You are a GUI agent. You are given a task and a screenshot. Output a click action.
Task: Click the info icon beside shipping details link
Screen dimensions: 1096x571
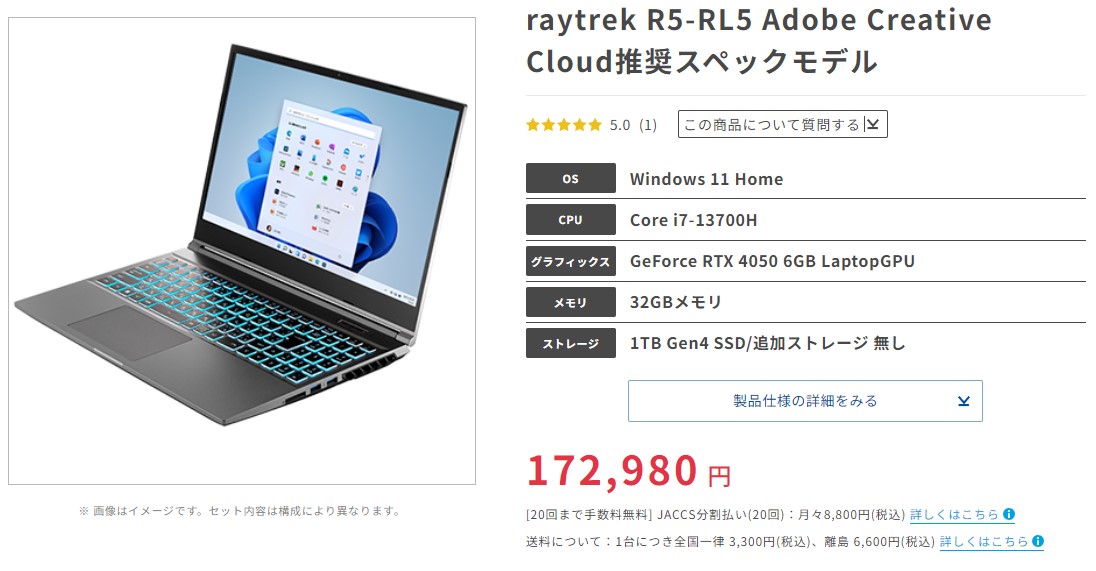click(1038, 541)
